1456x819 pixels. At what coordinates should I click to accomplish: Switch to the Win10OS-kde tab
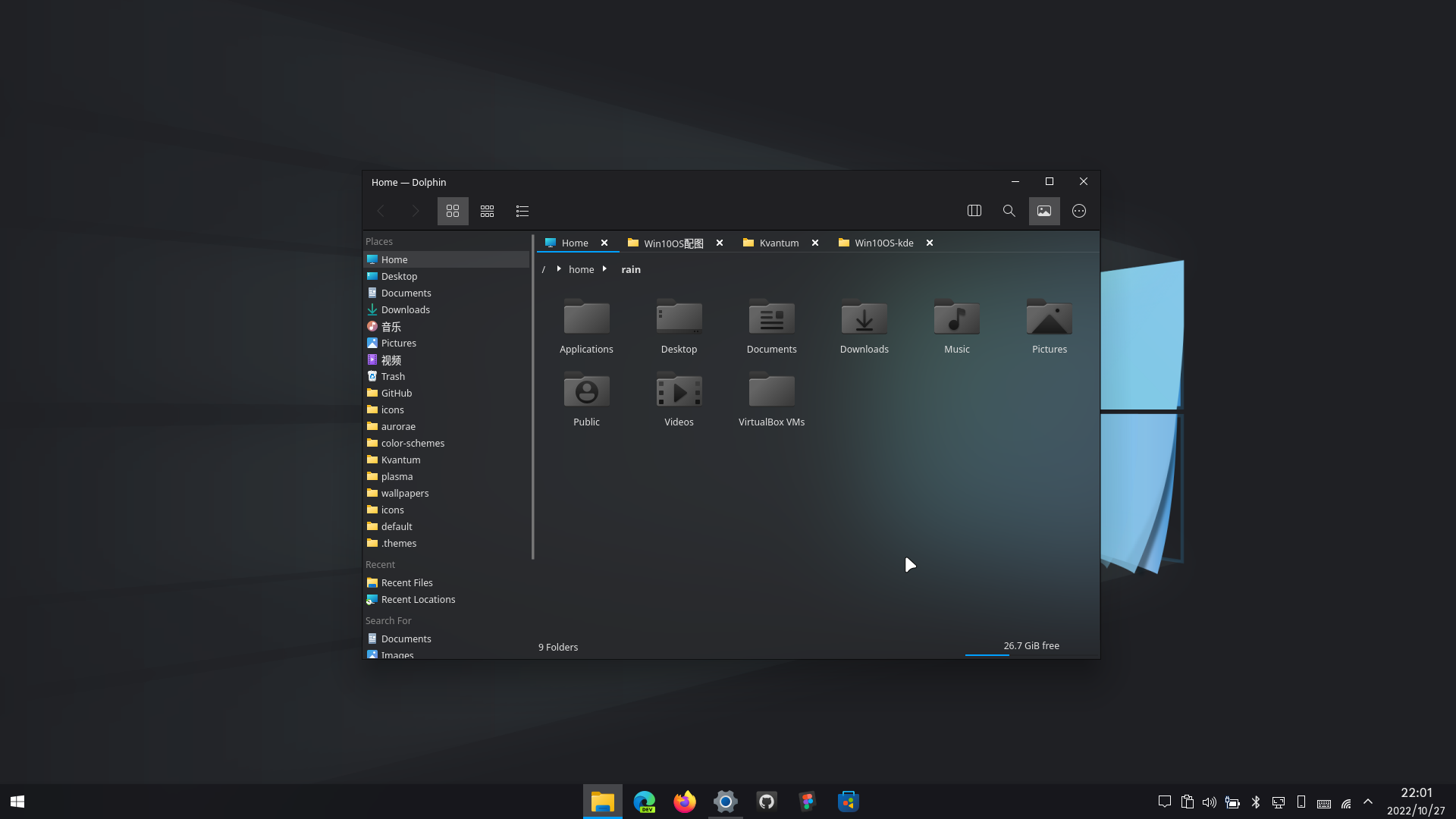pyautogui.click(x=883, y=243)
